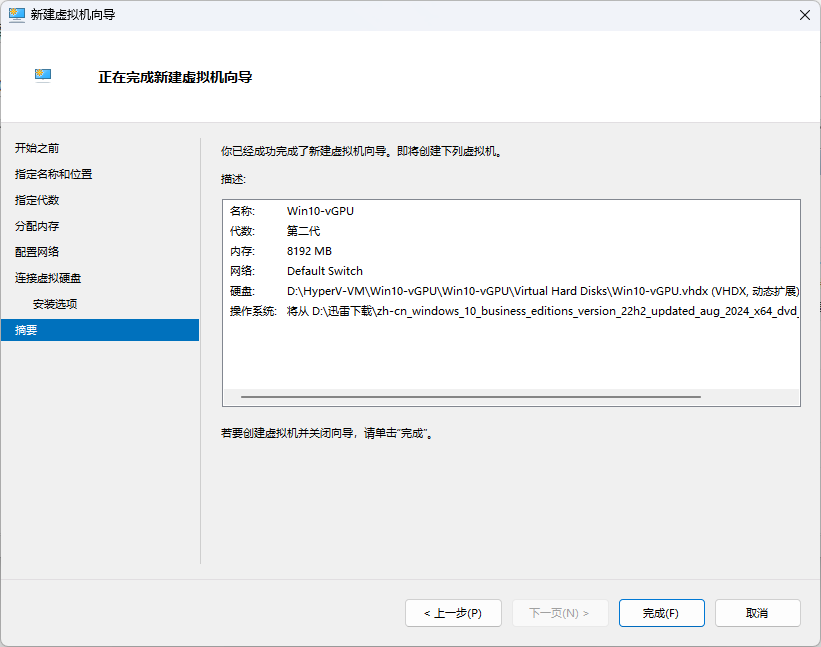Open the 连接虚拟硬盘 step
821x647 pixels.
coord(48,278)
